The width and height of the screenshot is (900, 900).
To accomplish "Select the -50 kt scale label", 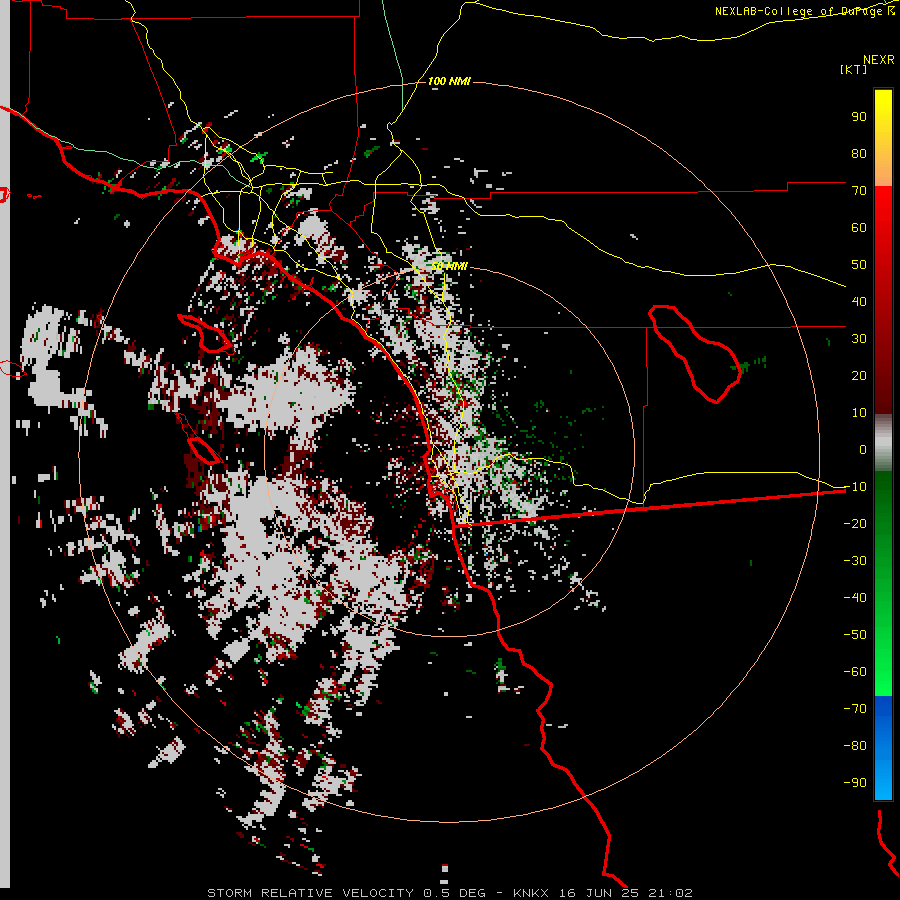I will pyautogui.click(x=855, y=635).
